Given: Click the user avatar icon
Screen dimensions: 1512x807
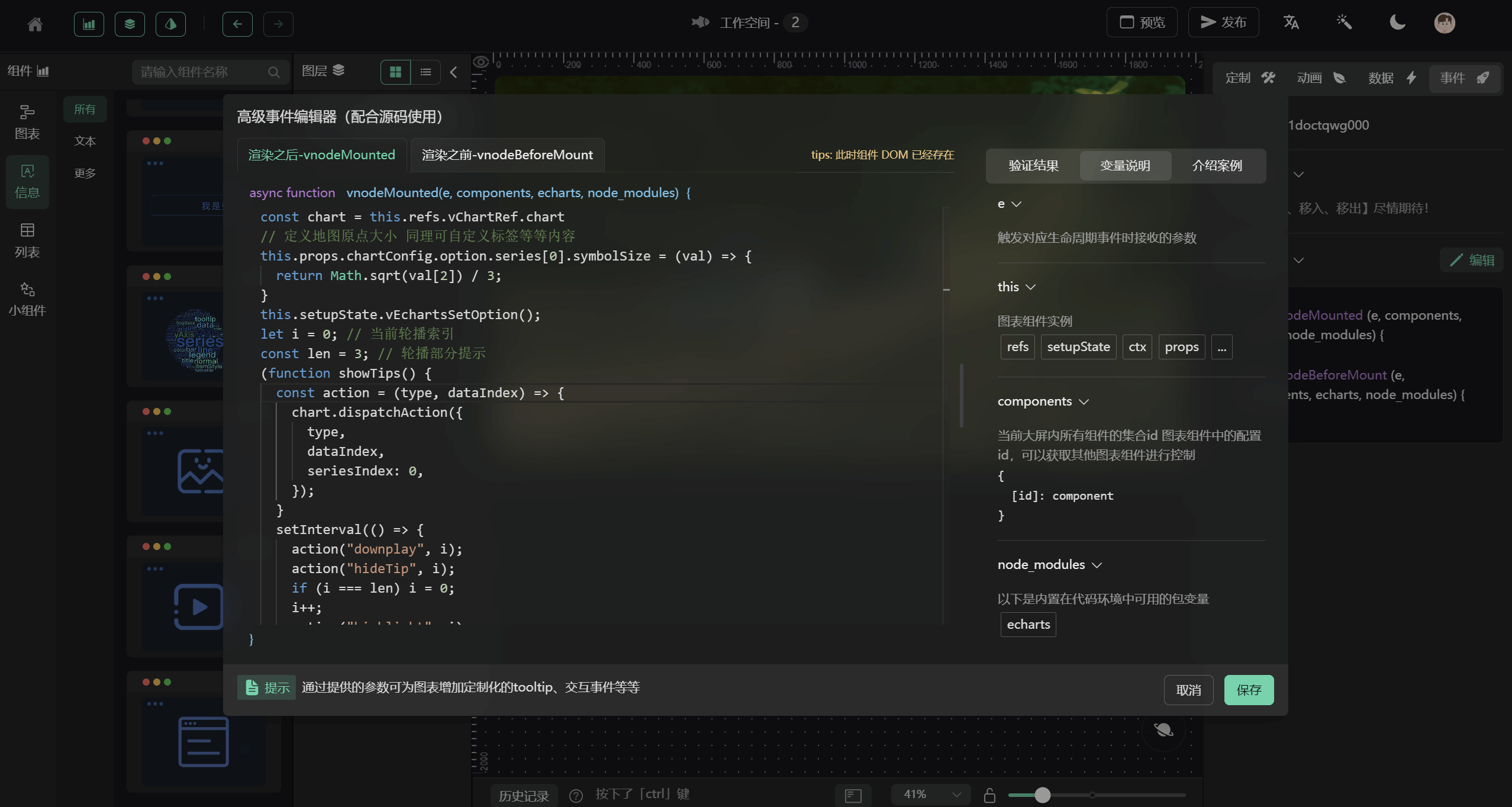Looking at the screenshot, I should point(1444,22).
